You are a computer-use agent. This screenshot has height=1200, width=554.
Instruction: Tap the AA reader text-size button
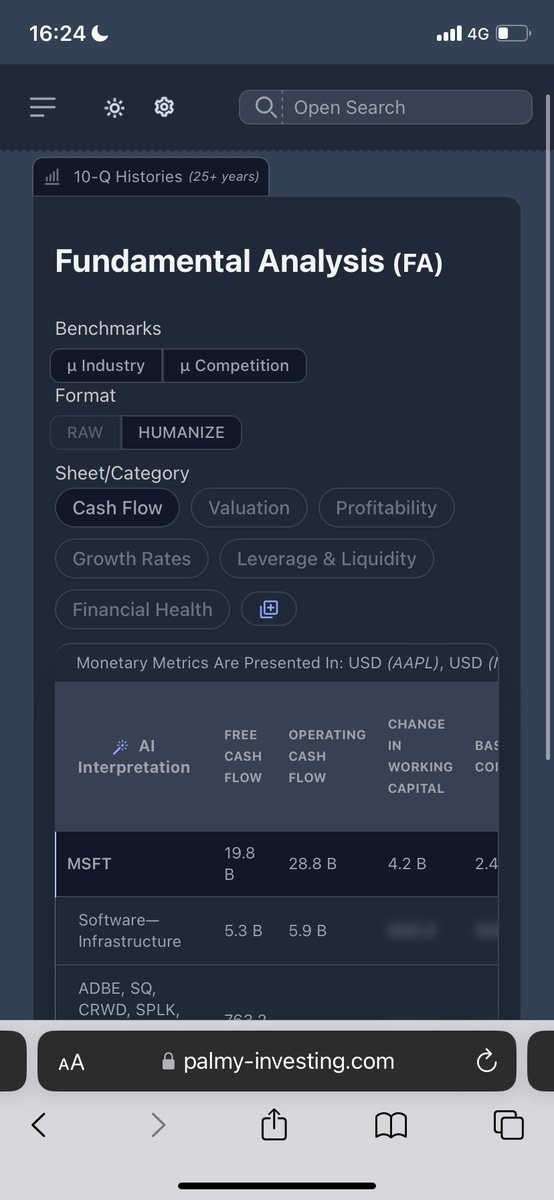pyautogui.click(x=71, y=1063)
